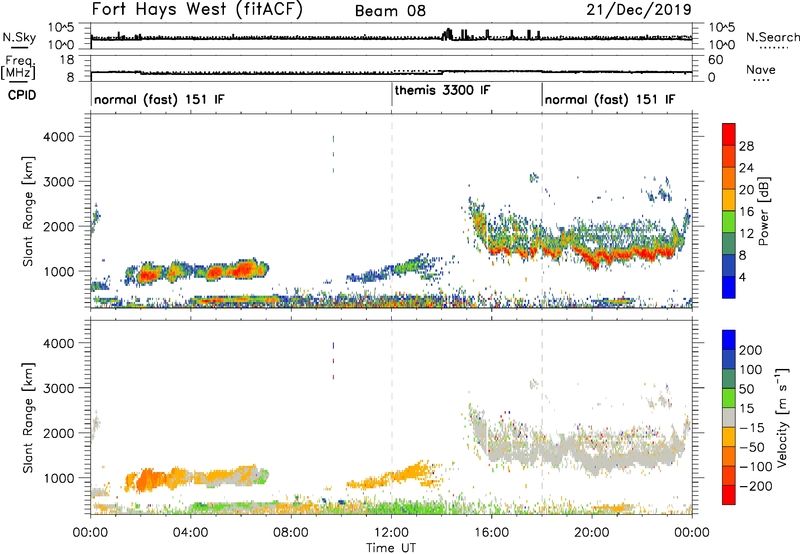Image resolution: width=800 pixels, height=554 pixels.
Task: Click the plot title "Fort Hays West (fitACF)"
Action: point(197,10)
